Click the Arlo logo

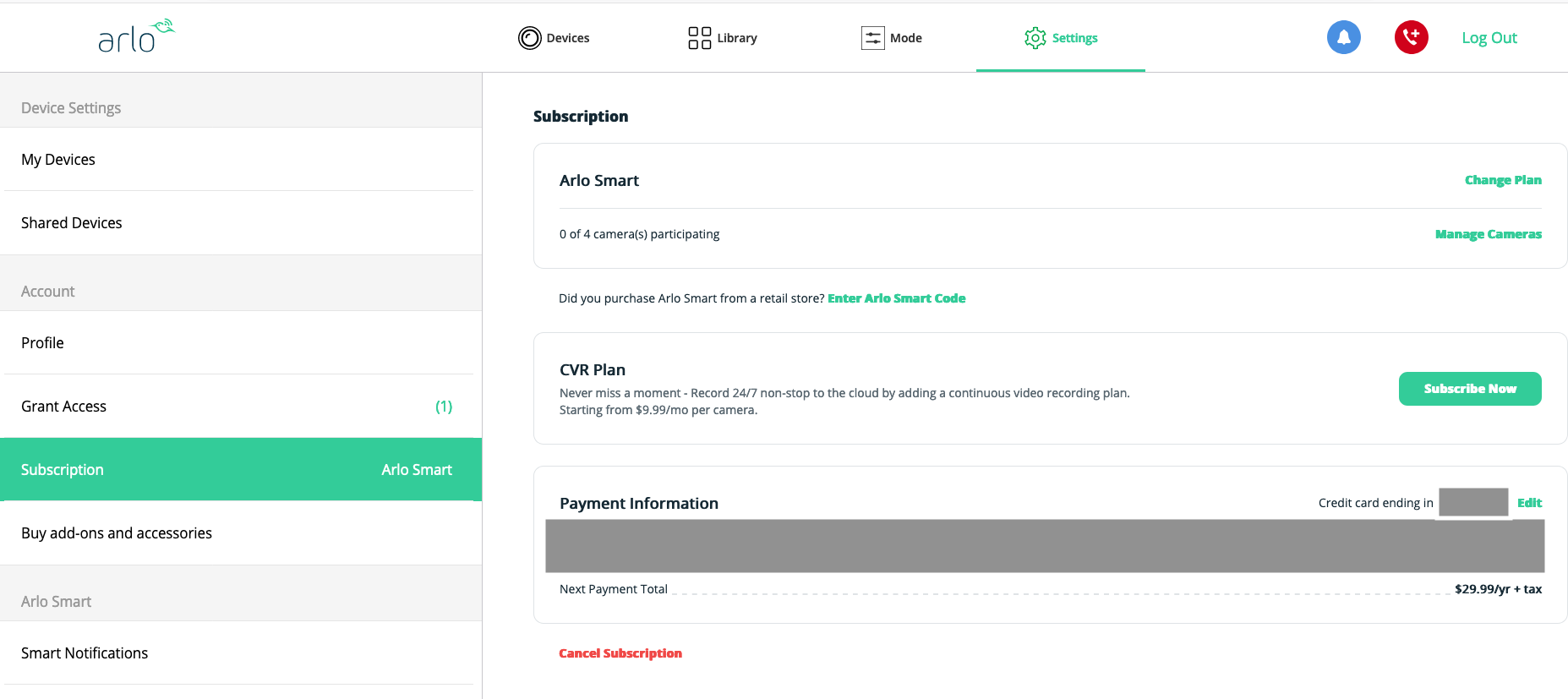pos(135,36)
